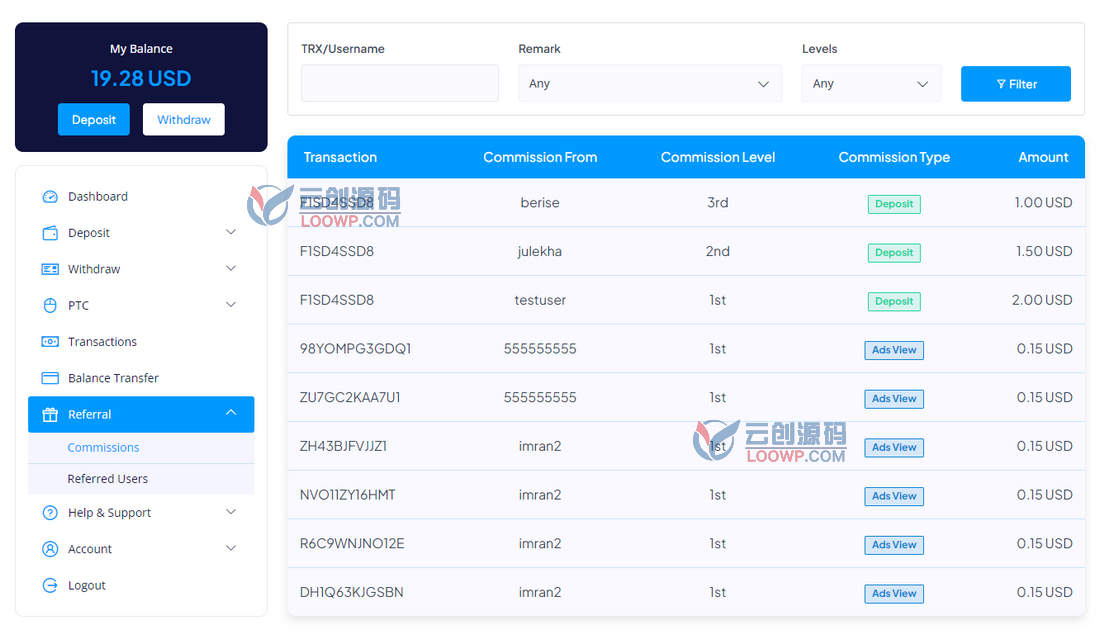Click the Commission Level column header
Viewport: 1100px width, 635px height.
click(x=718, y=157)
